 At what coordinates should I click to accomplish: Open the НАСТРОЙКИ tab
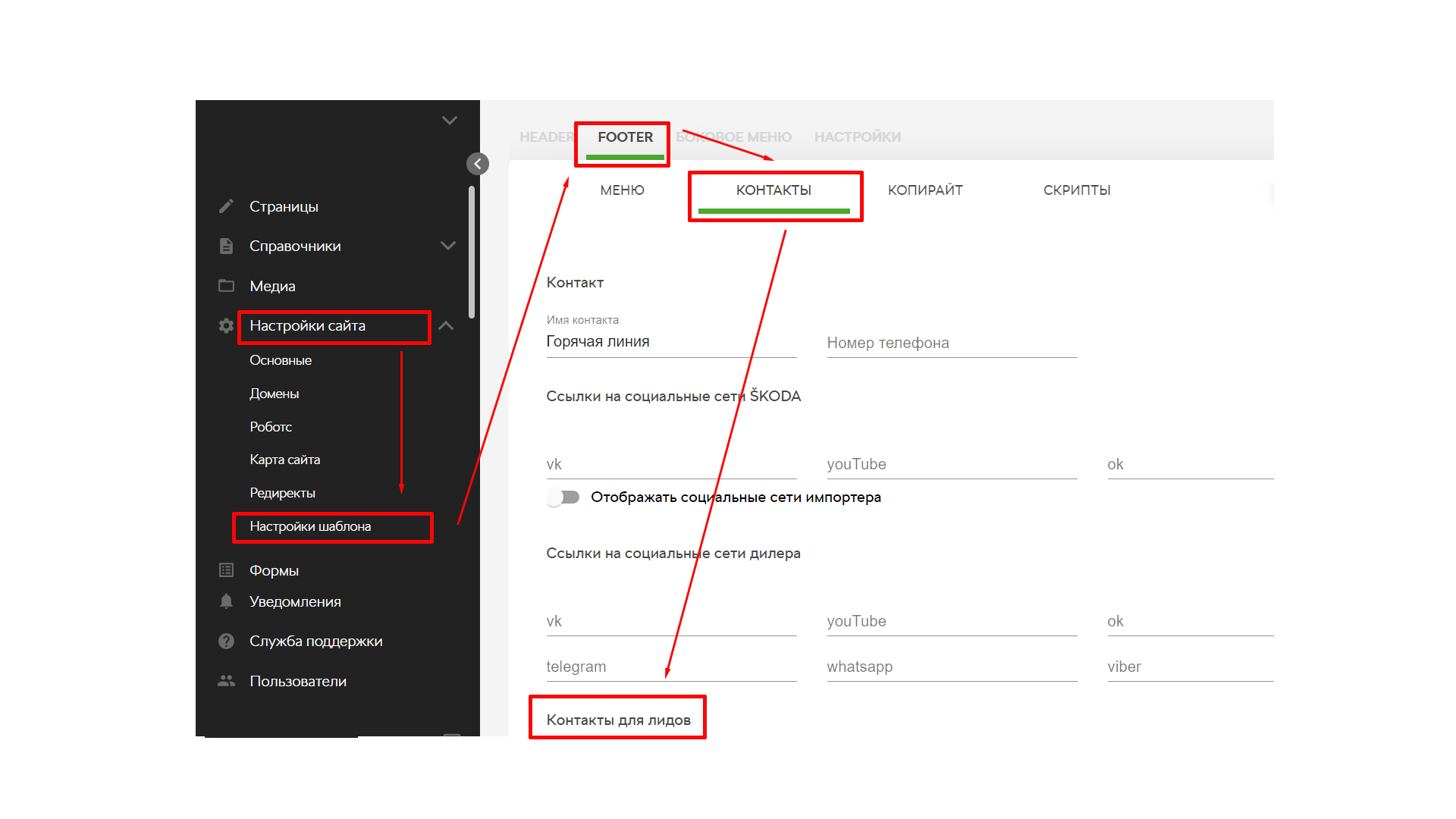[x=858, y=137]
